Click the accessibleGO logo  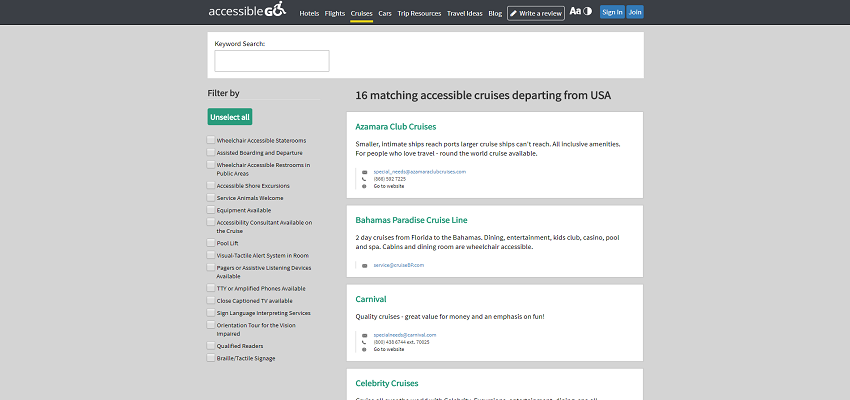tap(247, 10)
